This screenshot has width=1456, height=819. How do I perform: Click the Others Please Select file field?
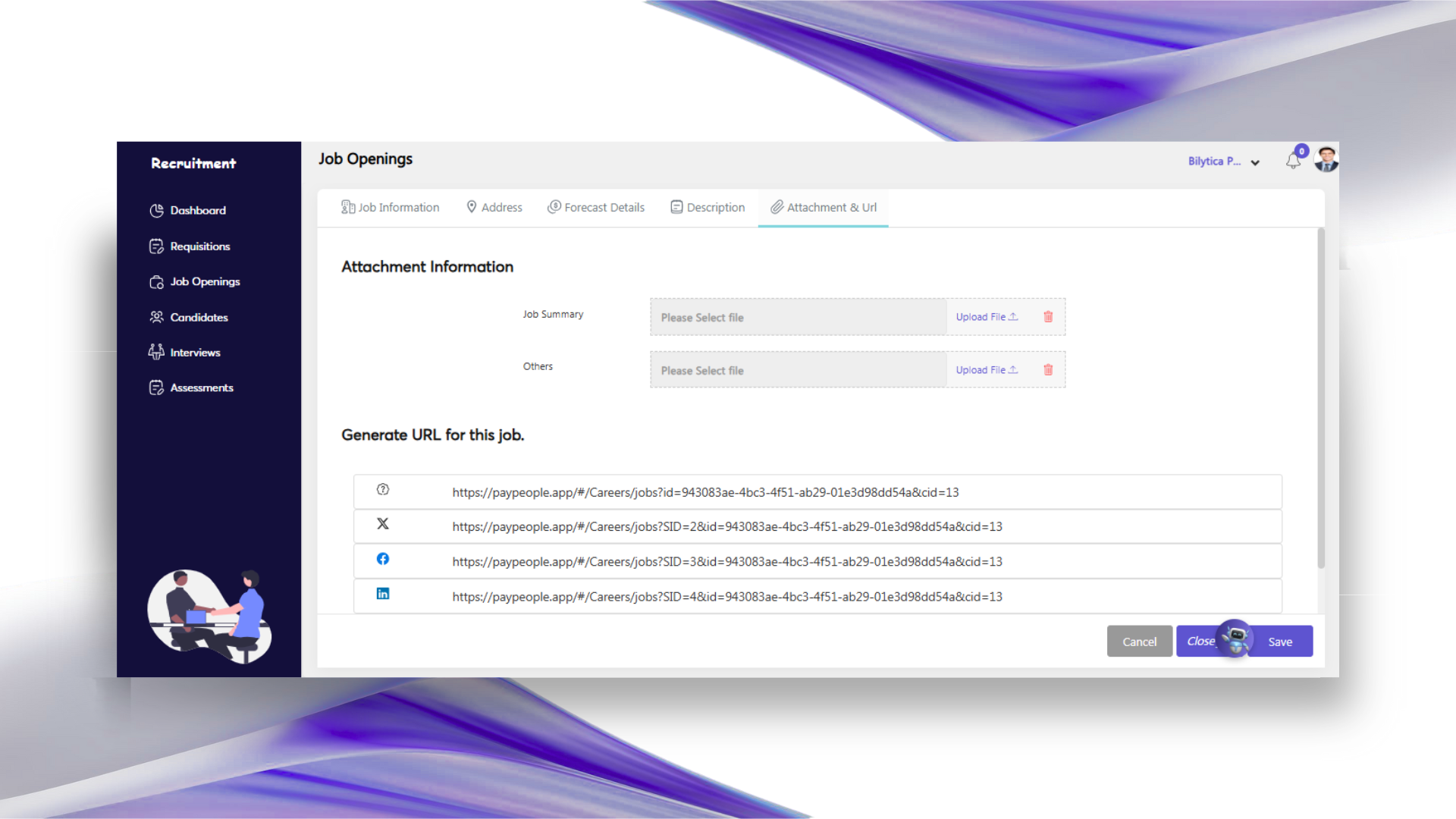pos(798,370)
